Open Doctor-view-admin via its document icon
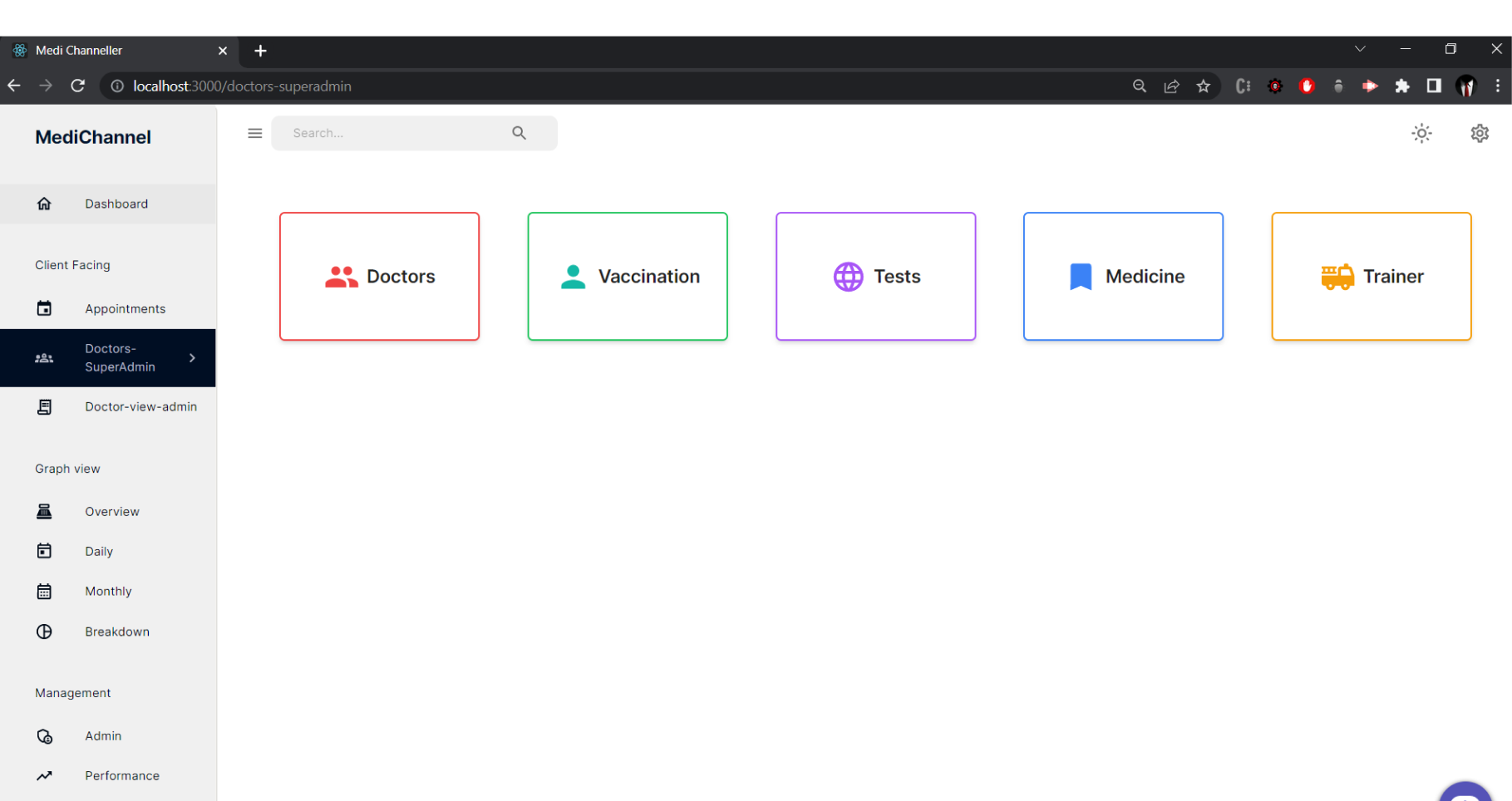The width and height of the screenshot is (1512, 801). 44,406
